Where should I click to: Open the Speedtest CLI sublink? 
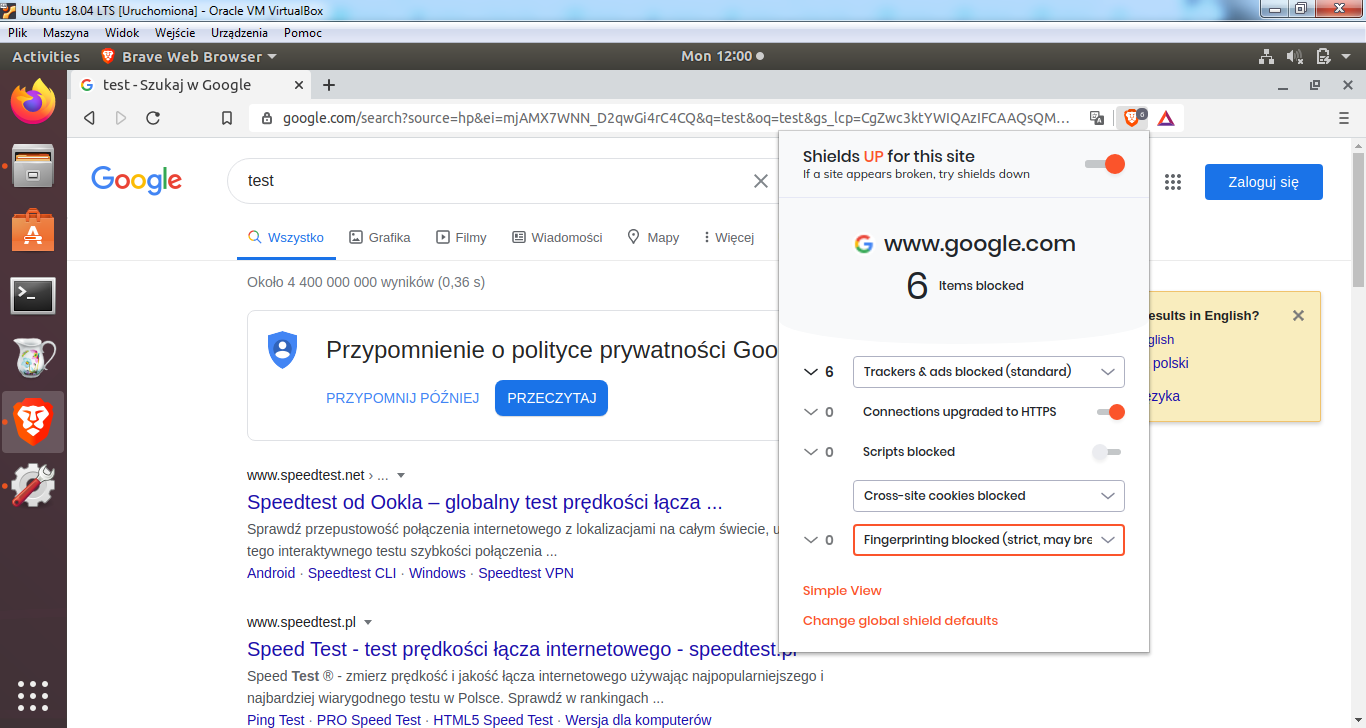(x=352, y=573)
